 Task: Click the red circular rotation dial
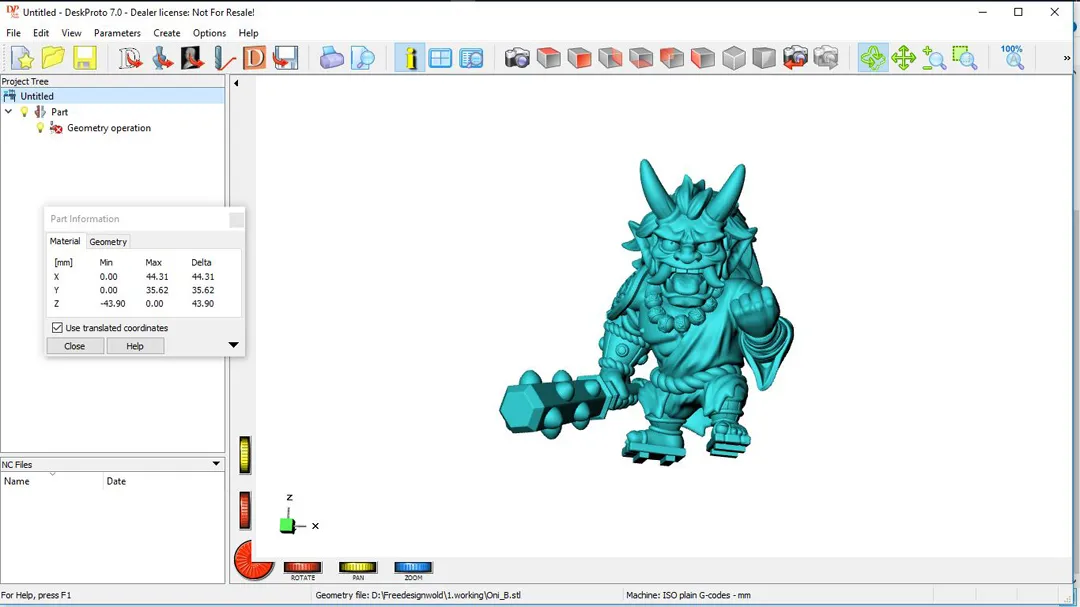[x=253, y=559]
